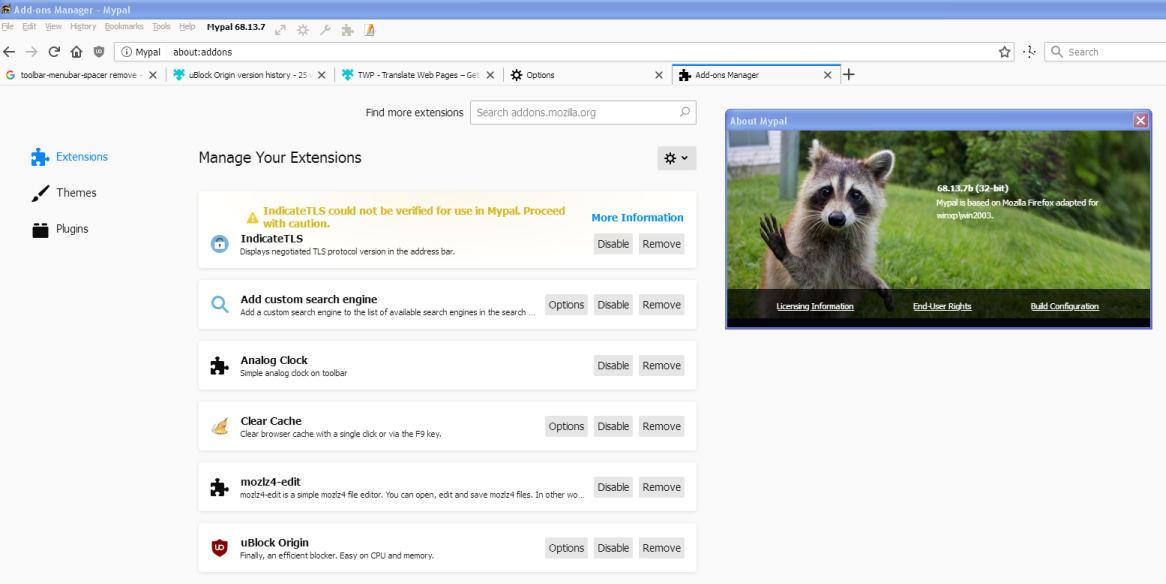
Task: Click the Analog Clock extension puzzle icon
Action: 219,365
